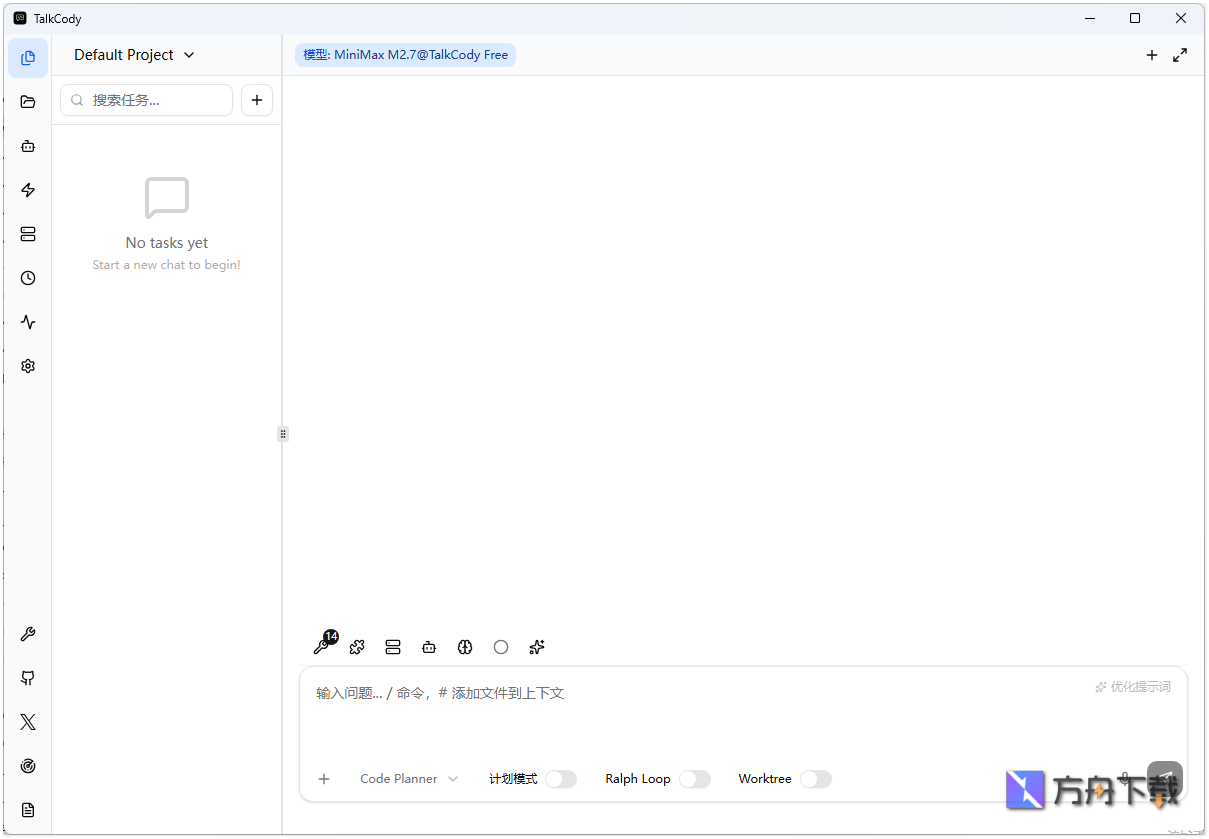1209x839 pixels.
Task: Open the server icon in left sidebar
Action: pos(28,234)
